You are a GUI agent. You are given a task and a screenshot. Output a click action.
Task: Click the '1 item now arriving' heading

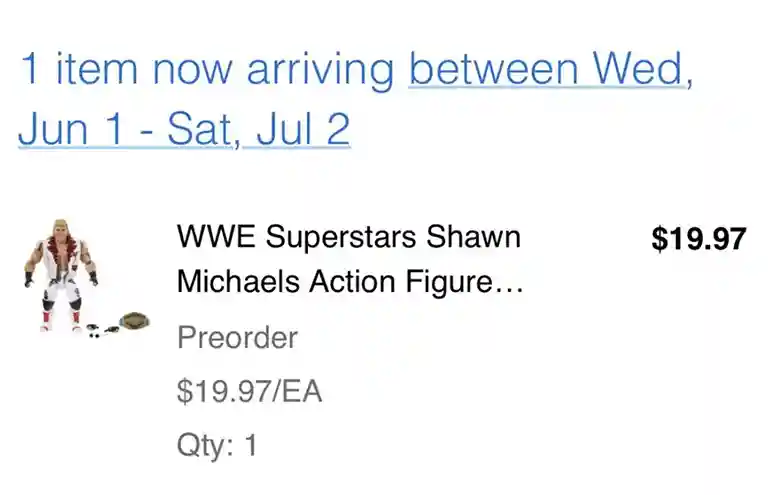click(x=208, y=69)
